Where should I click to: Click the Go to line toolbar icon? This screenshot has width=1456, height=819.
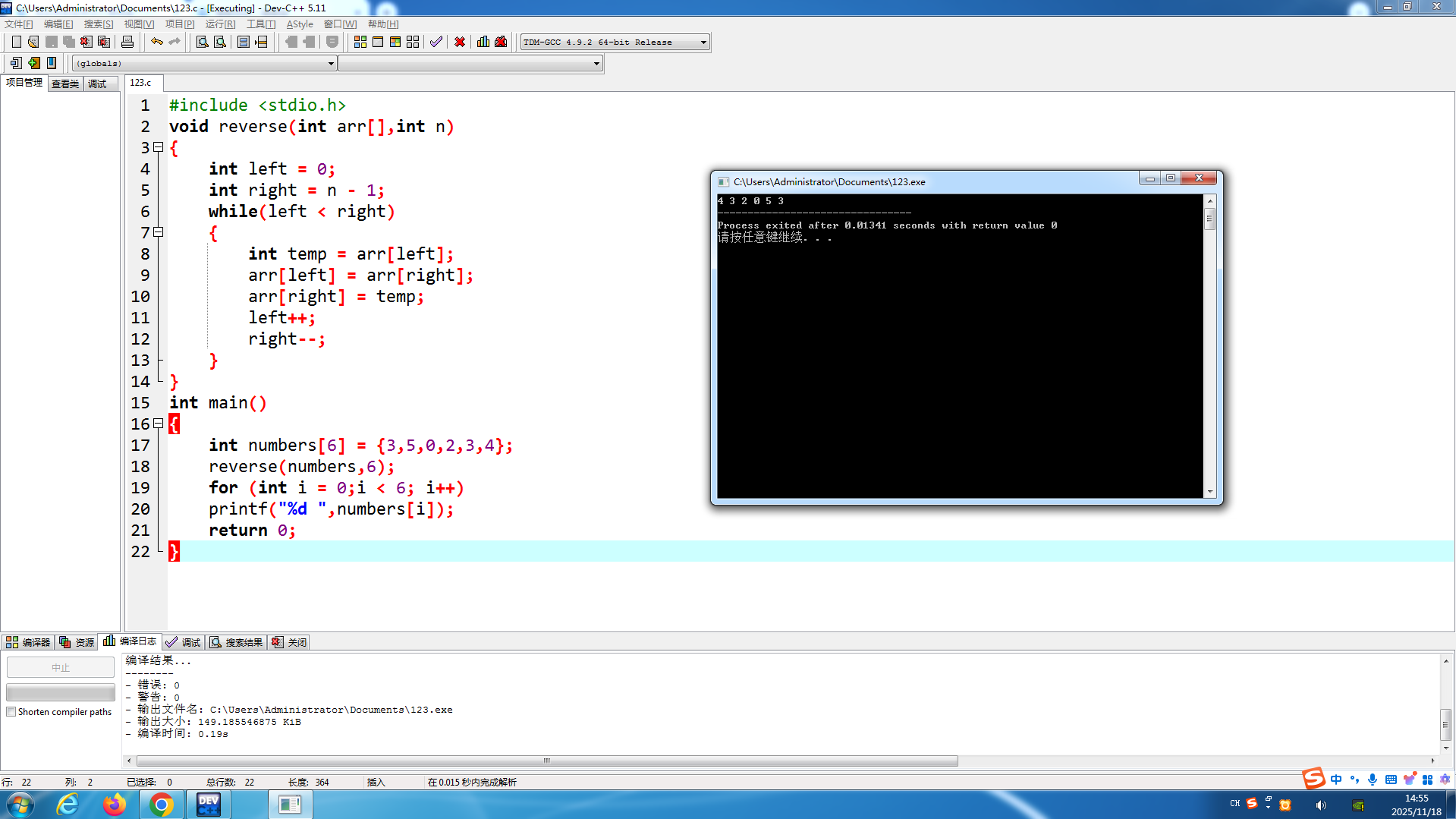[x=261, y=42]
